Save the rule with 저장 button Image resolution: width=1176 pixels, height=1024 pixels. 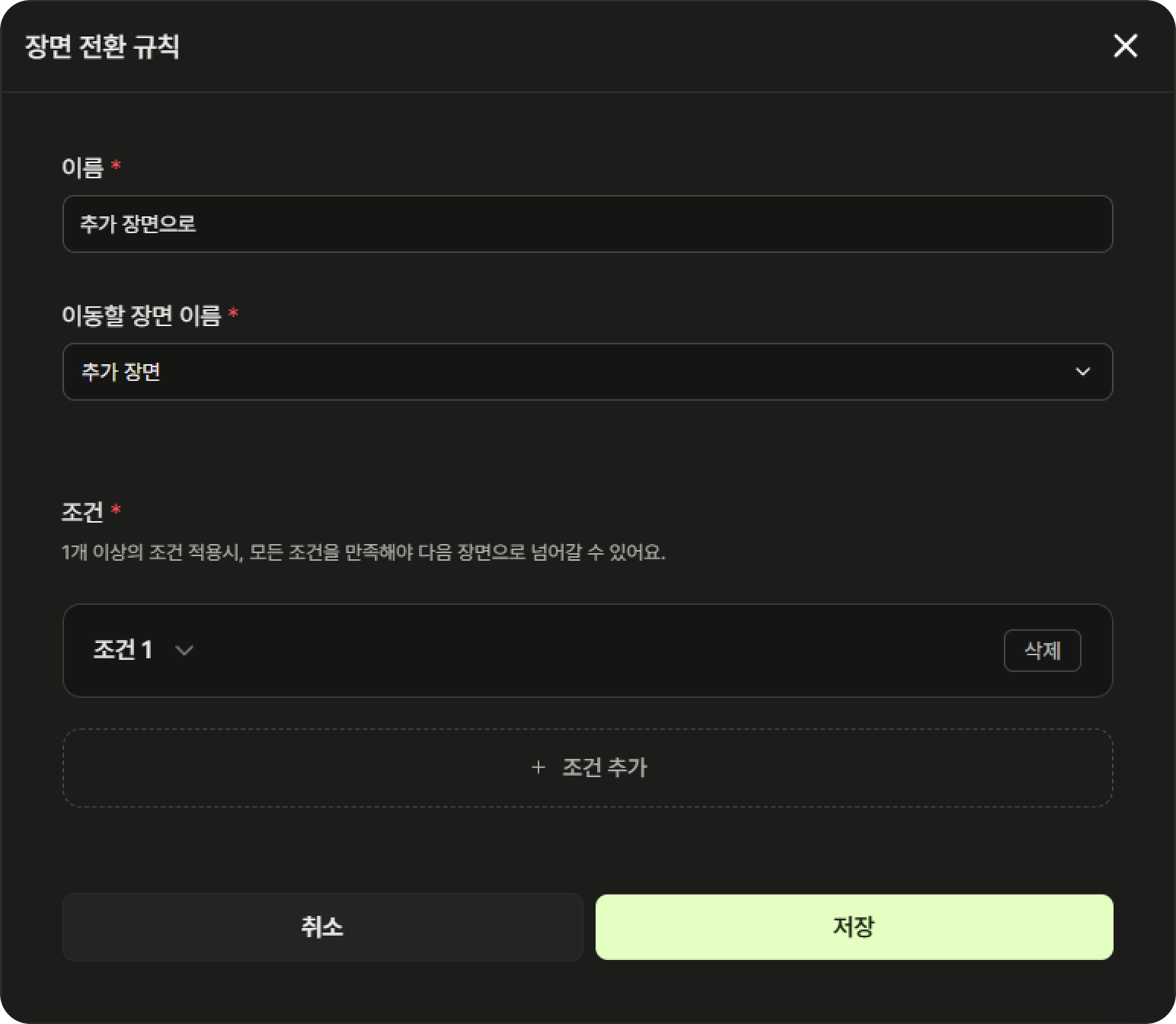[x=854, y=927]
